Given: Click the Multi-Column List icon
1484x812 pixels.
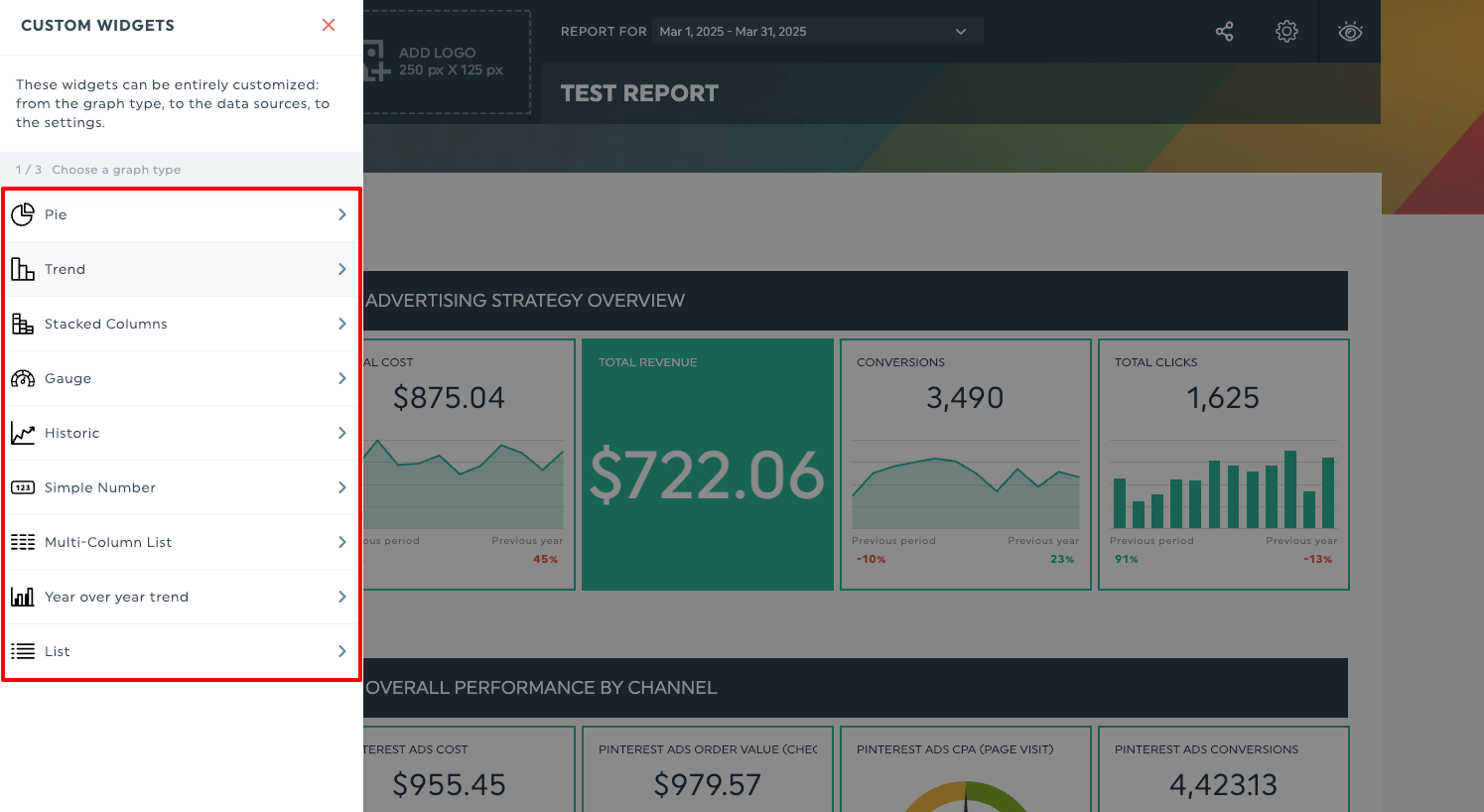Looking at the screenshot, I should tap(23, 541).
